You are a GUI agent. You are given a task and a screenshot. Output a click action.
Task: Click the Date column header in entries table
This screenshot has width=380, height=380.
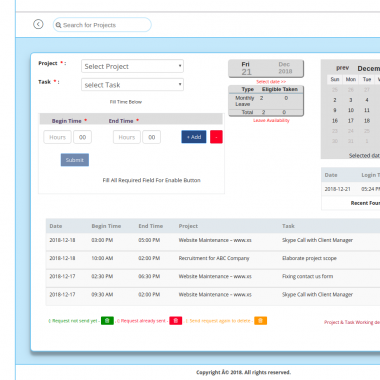click(x=56, y=226)
